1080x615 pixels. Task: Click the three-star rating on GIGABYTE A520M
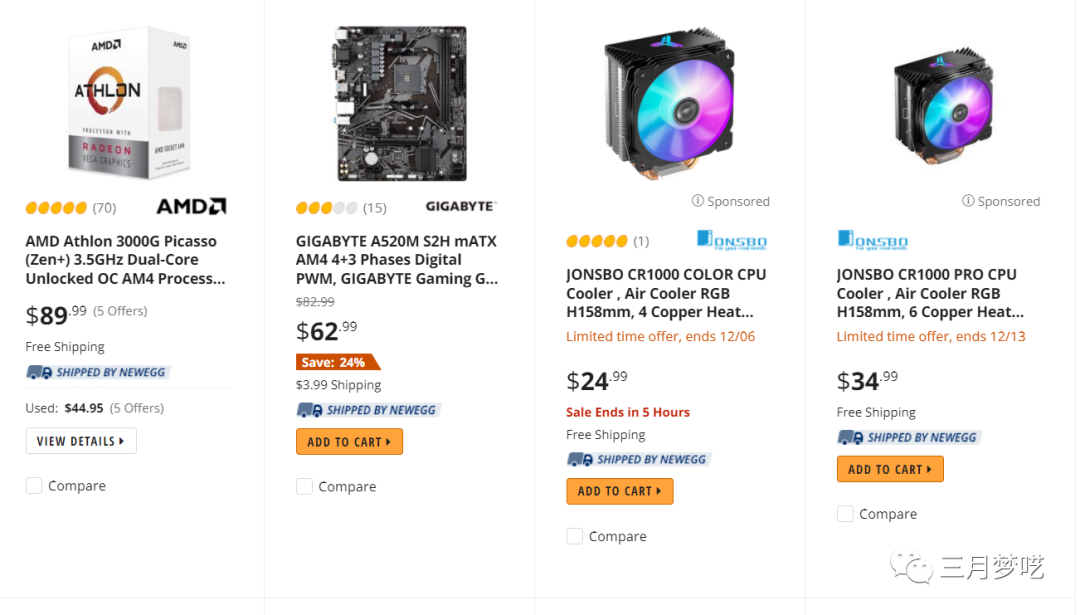pyautogui.click(x=326, y=208)
